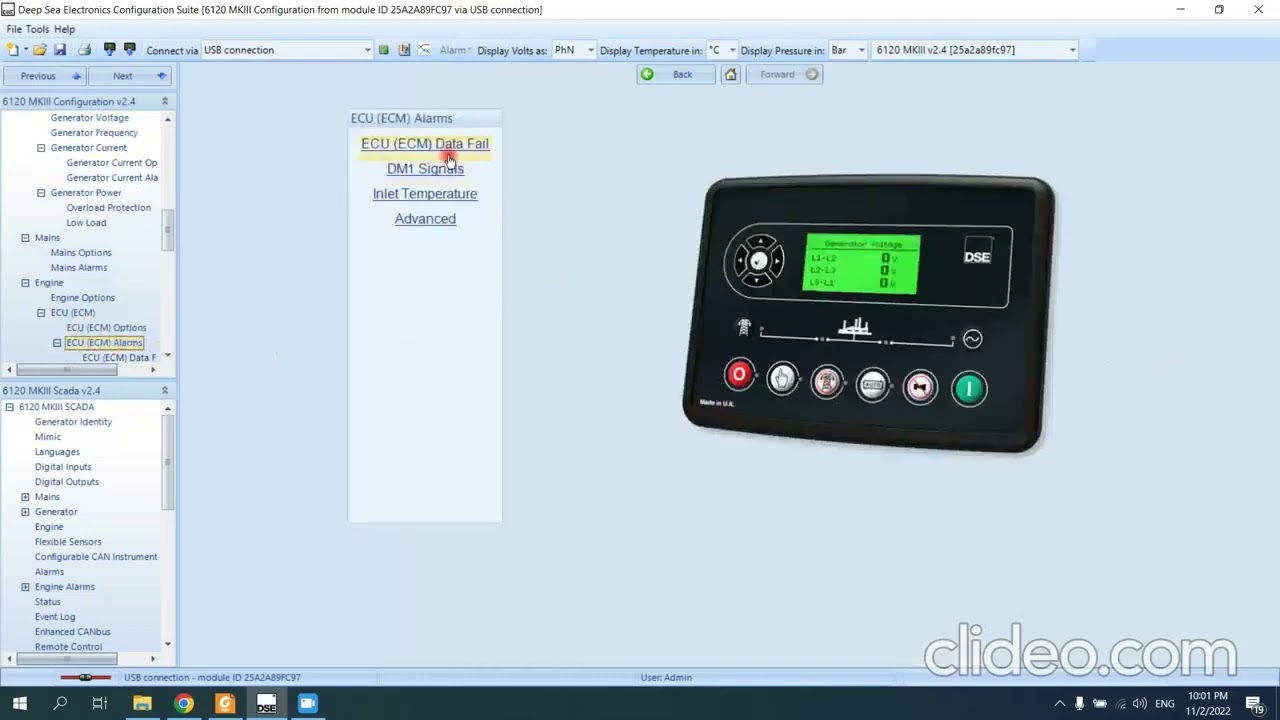Click the green Back arrow icon
This screenshot has width=1280, height=720.
click(647, 74)
